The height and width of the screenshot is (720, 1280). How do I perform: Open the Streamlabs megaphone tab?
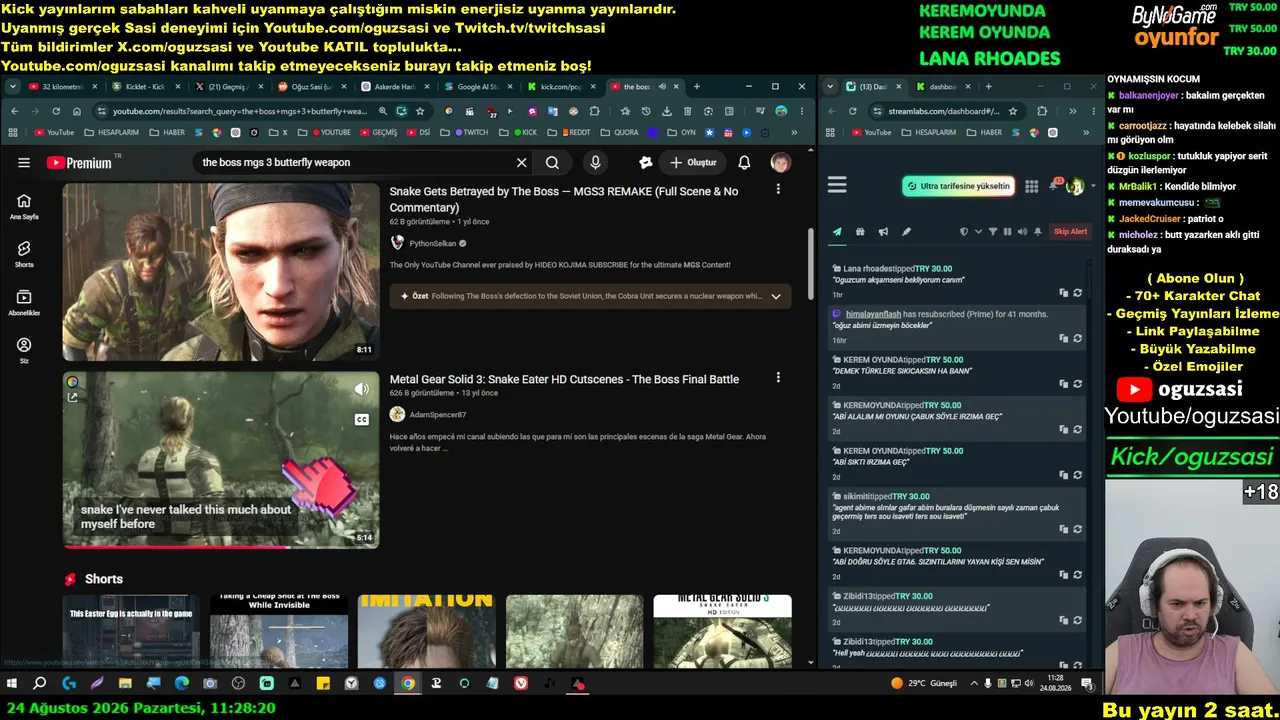[883, 232]
